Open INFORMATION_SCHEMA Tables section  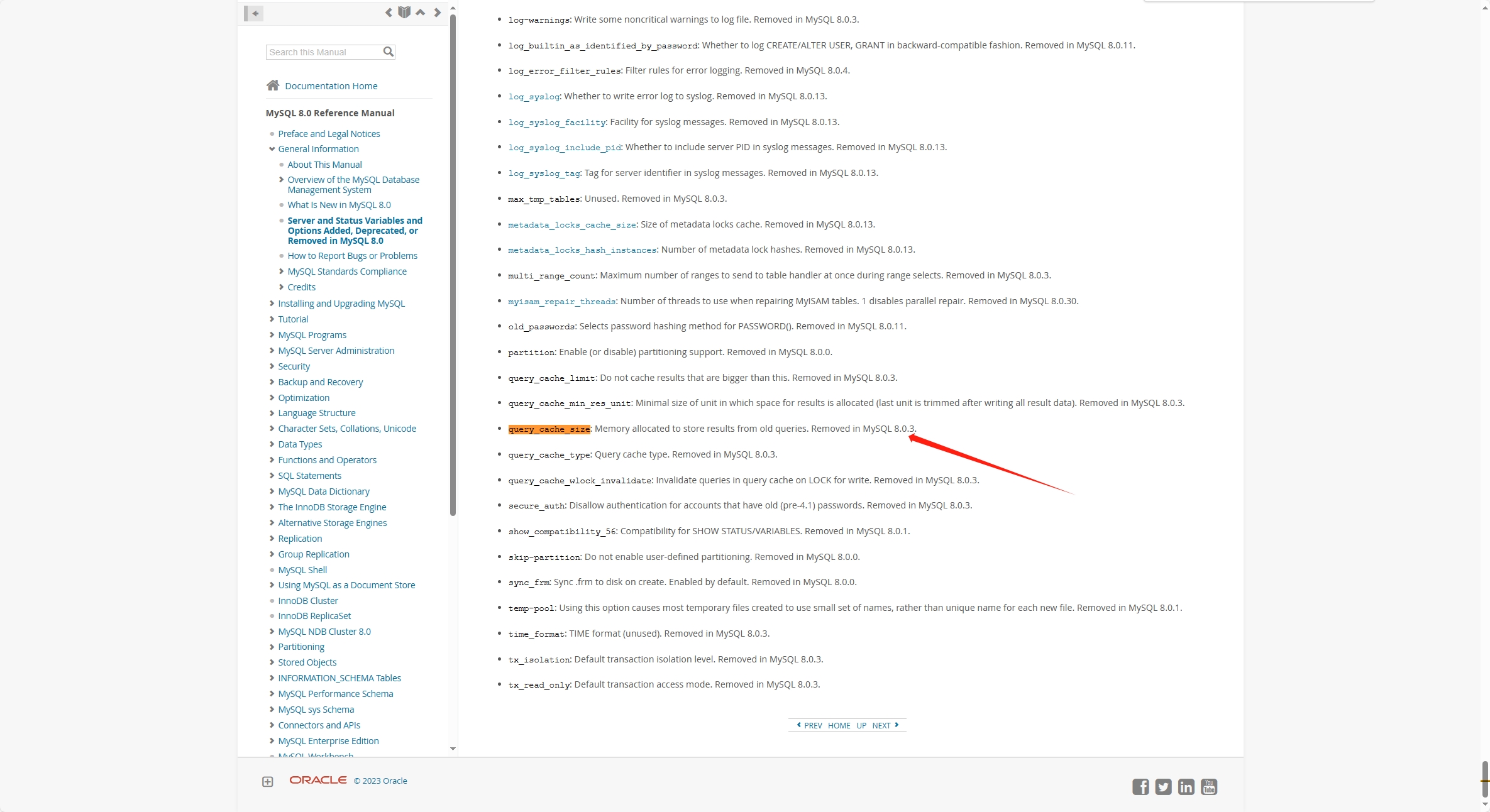(x=339, y=678)
